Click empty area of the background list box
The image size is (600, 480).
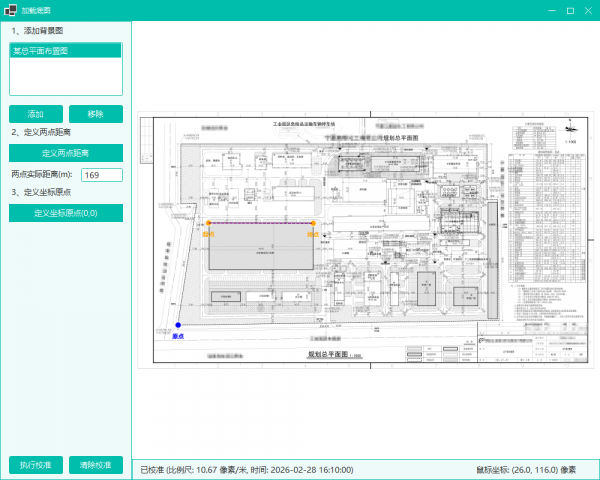(x=65, y=78)
